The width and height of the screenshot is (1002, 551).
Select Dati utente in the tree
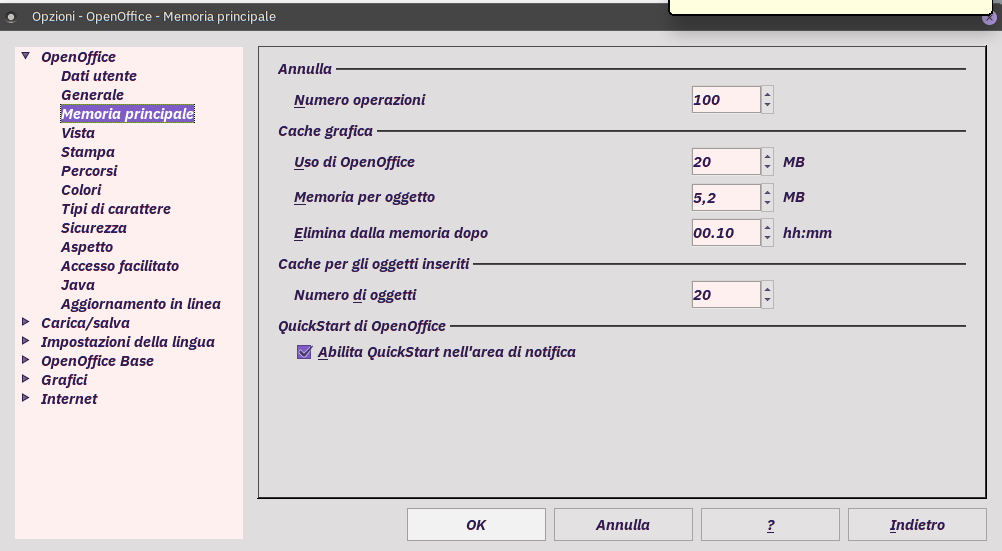click(99, 76)
